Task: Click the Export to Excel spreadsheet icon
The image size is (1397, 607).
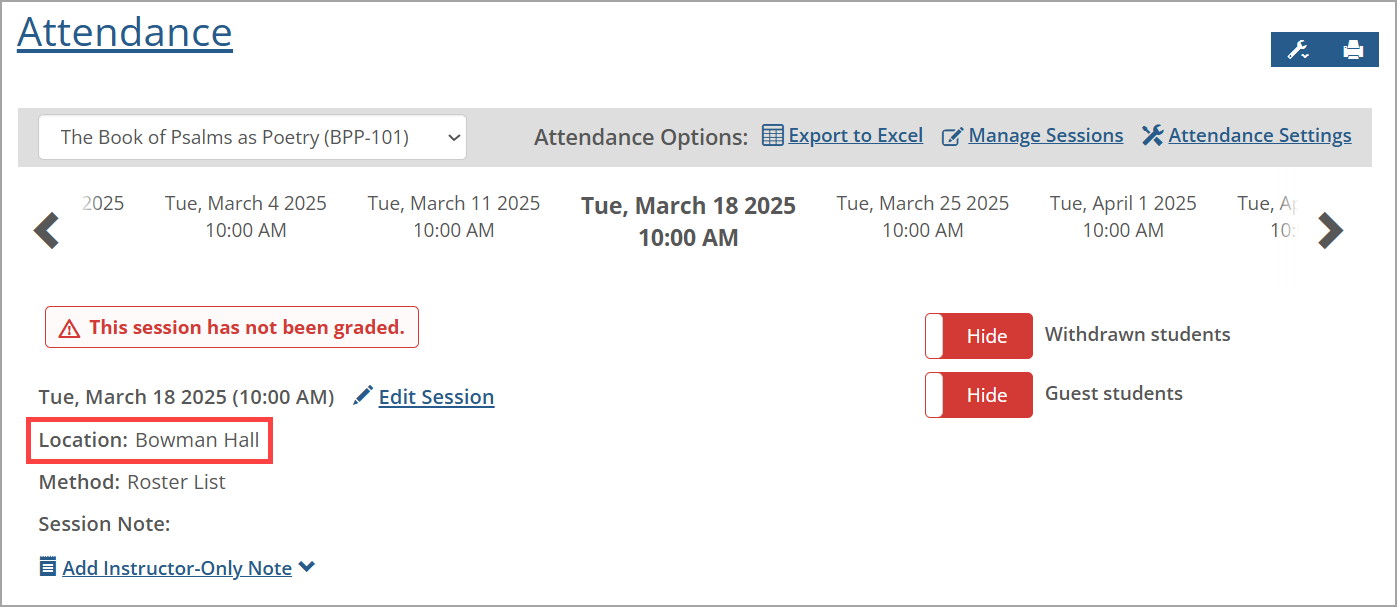Action: click(772, 135)
